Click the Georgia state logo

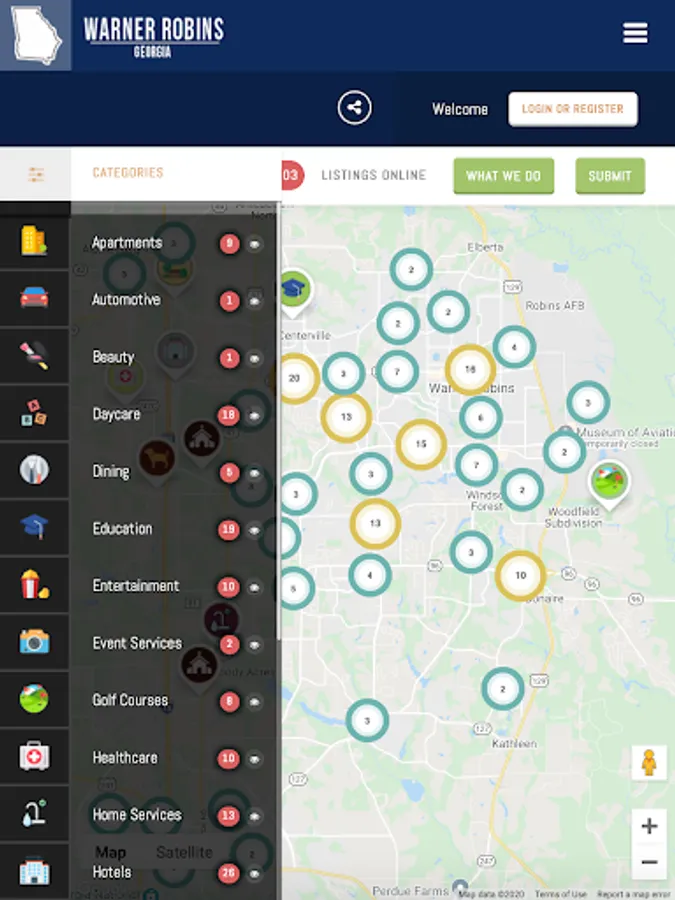(36, 35)
